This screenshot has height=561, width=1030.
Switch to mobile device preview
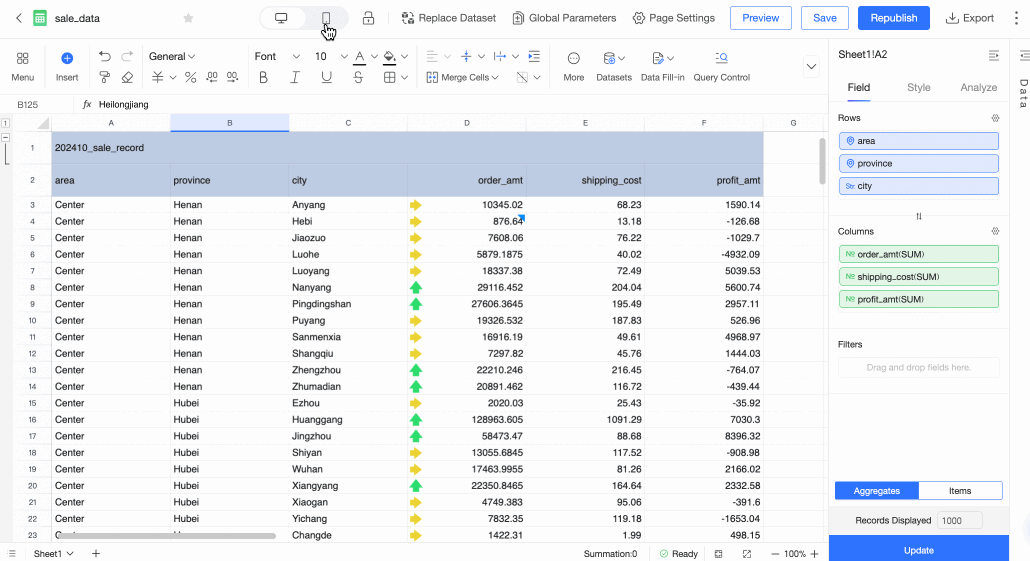pyautogui.click(x=326, y=18)
